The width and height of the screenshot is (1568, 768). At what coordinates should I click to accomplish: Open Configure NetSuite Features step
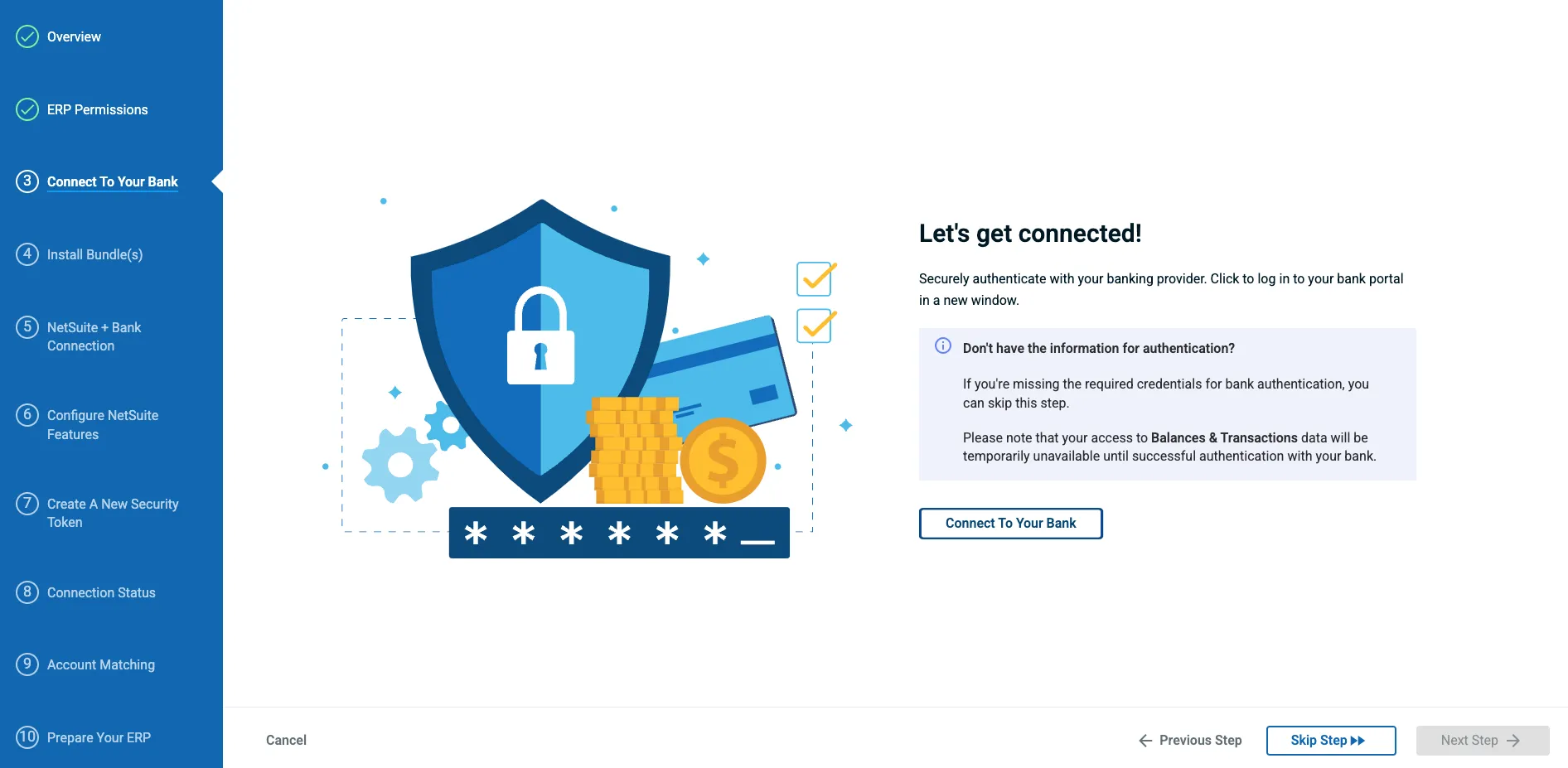102,424
